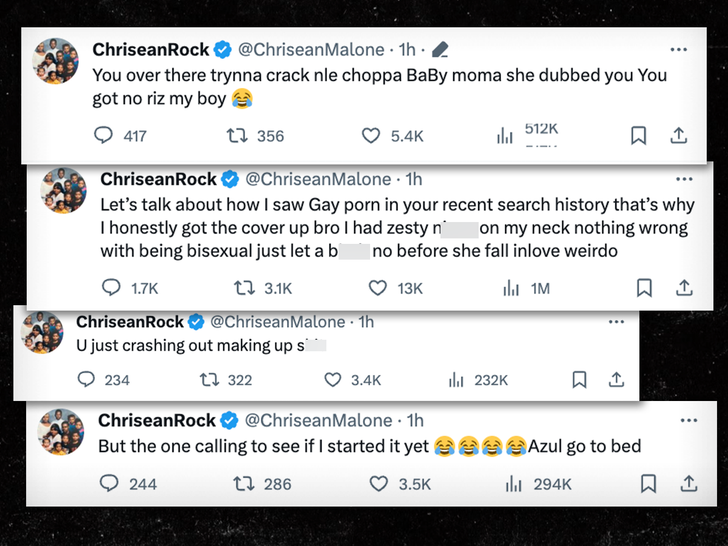Reply to the tweet with 1.7K replies

pos(112,288)
